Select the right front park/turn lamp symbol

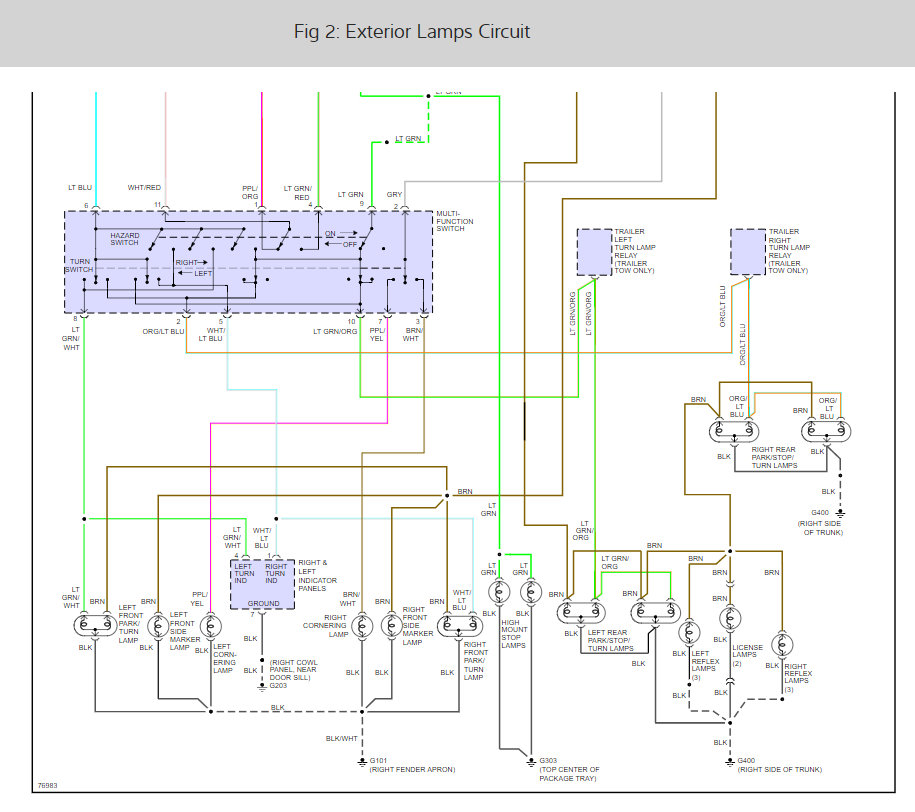coord(460,626)
